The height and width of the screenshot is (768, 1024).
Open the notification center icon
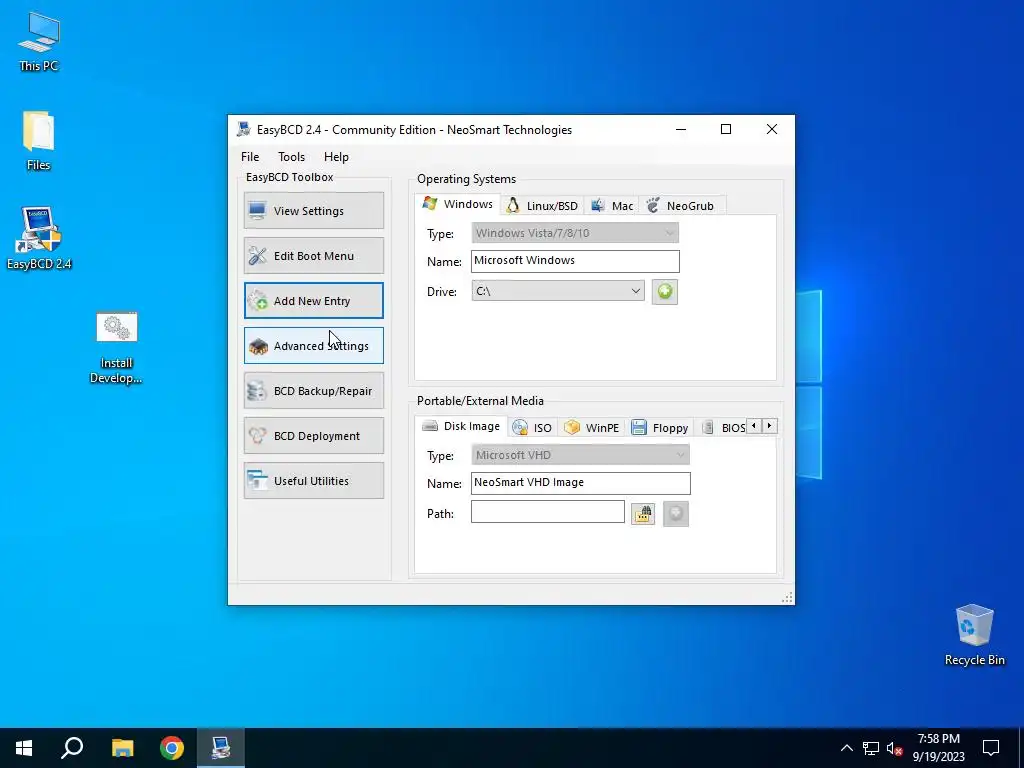(991, 748)
